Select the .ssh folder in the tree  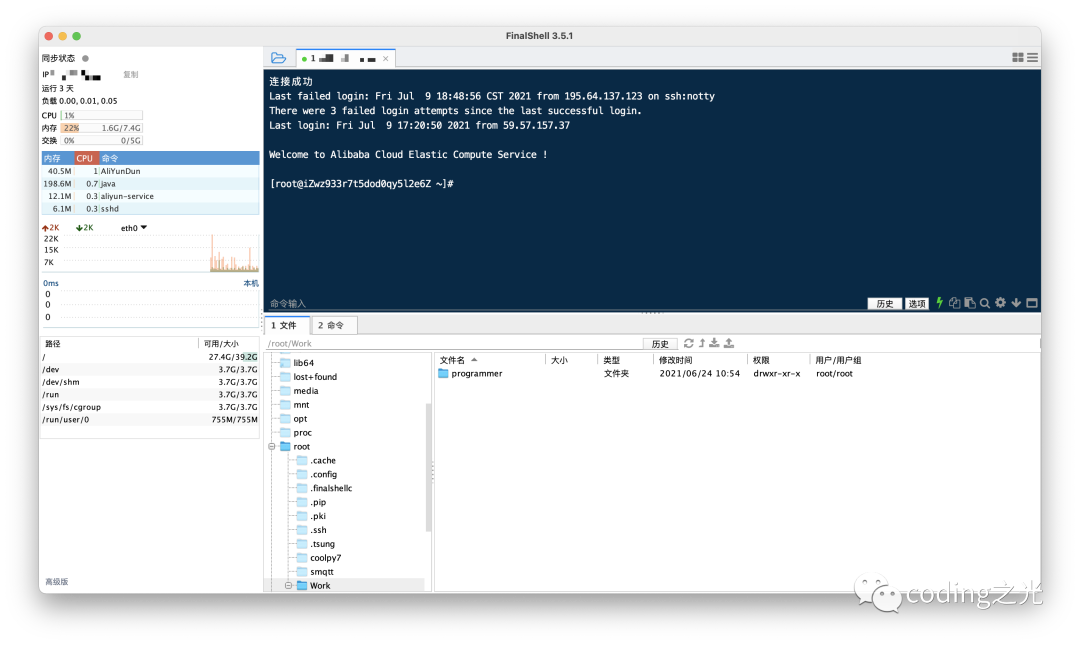(312, 530)
